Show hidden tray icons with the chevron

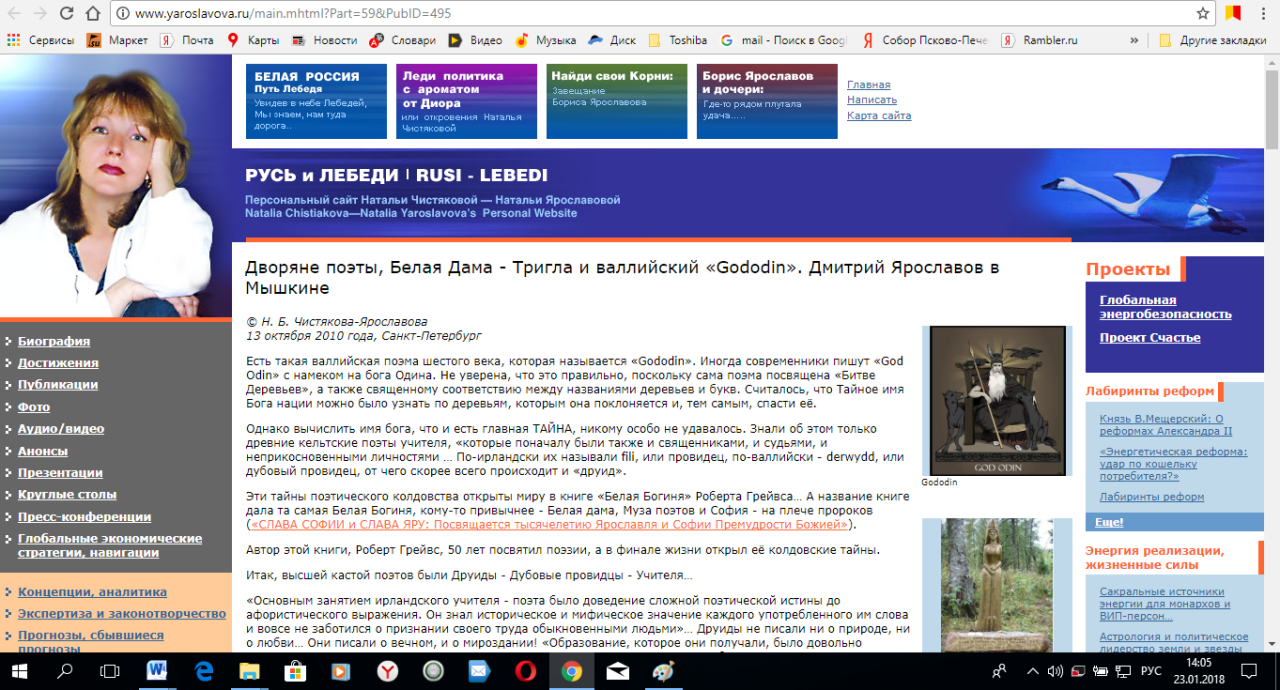(1032, 671)
